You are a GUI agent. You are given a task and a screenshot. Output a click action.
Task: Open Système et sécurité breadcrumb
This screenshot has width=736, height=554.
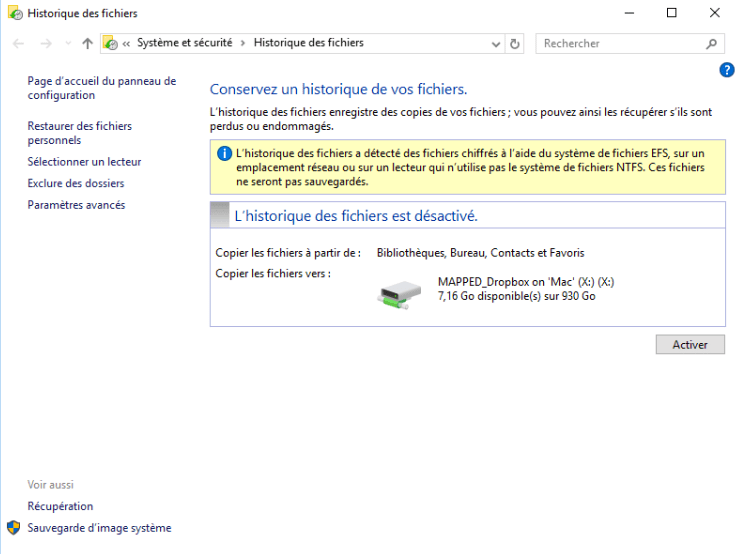click(x=184, y=43)
